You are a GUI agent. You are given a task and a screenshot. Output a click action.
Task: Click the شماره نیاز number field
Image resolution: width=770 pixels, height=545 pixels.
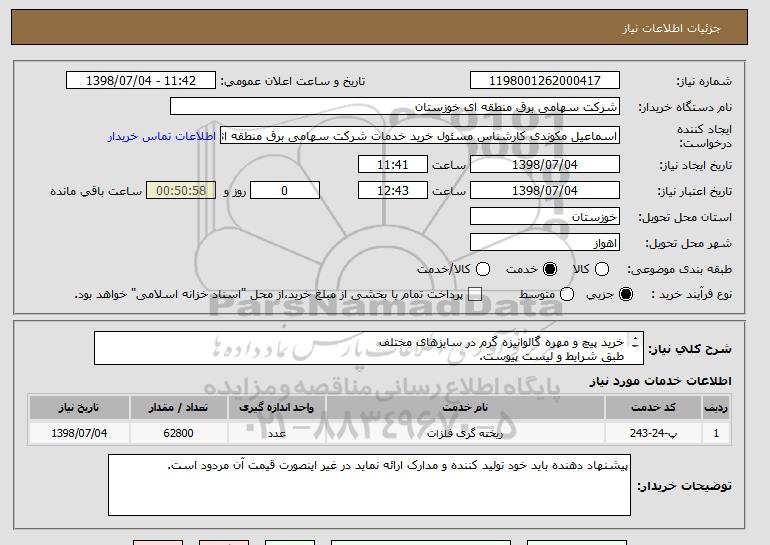(545, 81)
